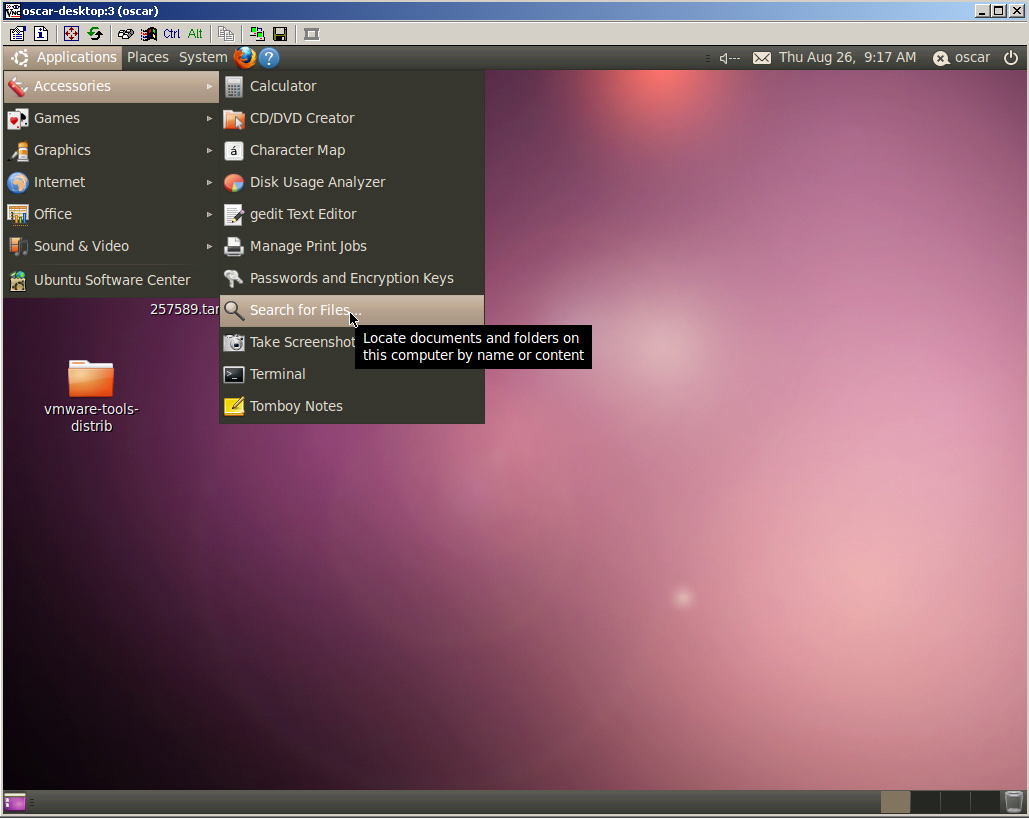
Task: Expand the Office submenu
Action: (x=111, y=215)
